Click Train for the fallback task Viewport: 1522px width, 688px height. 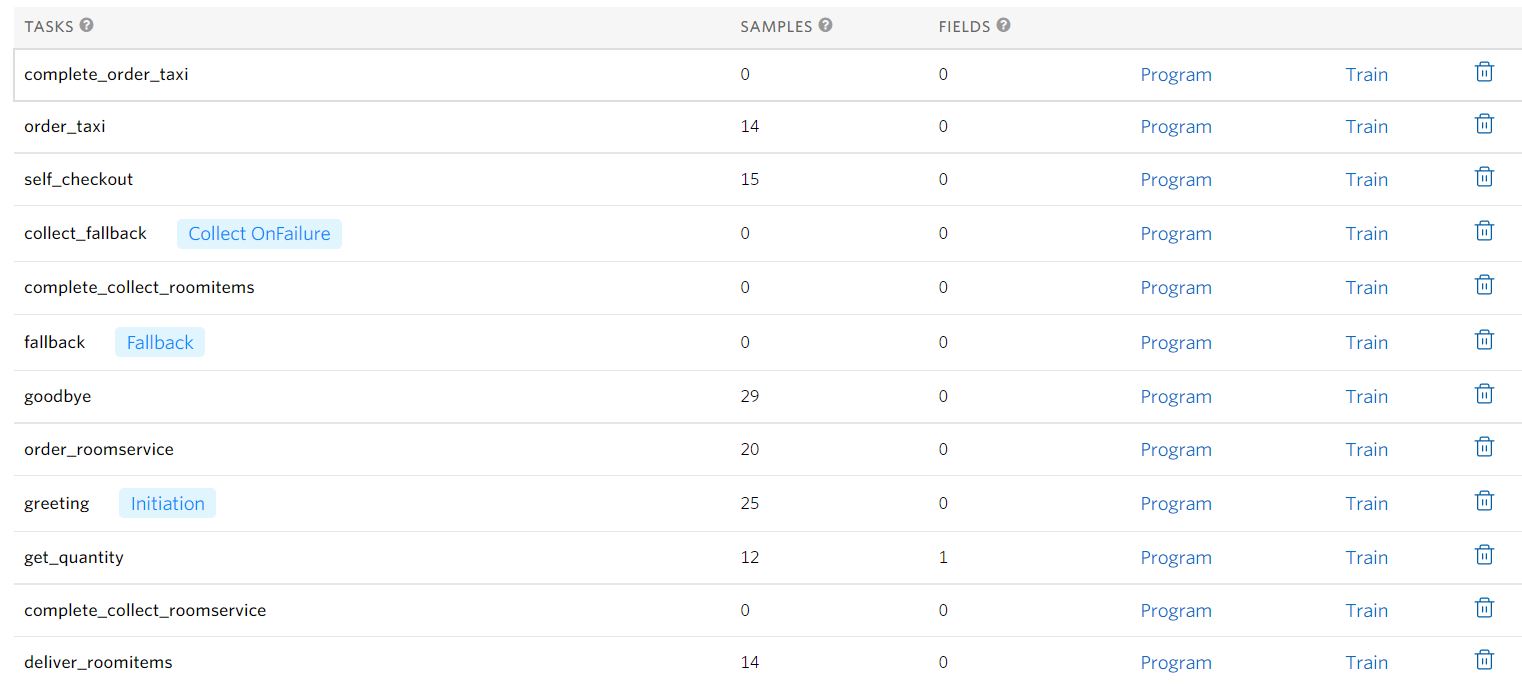pyautogui.click(x=1366, y=343)
